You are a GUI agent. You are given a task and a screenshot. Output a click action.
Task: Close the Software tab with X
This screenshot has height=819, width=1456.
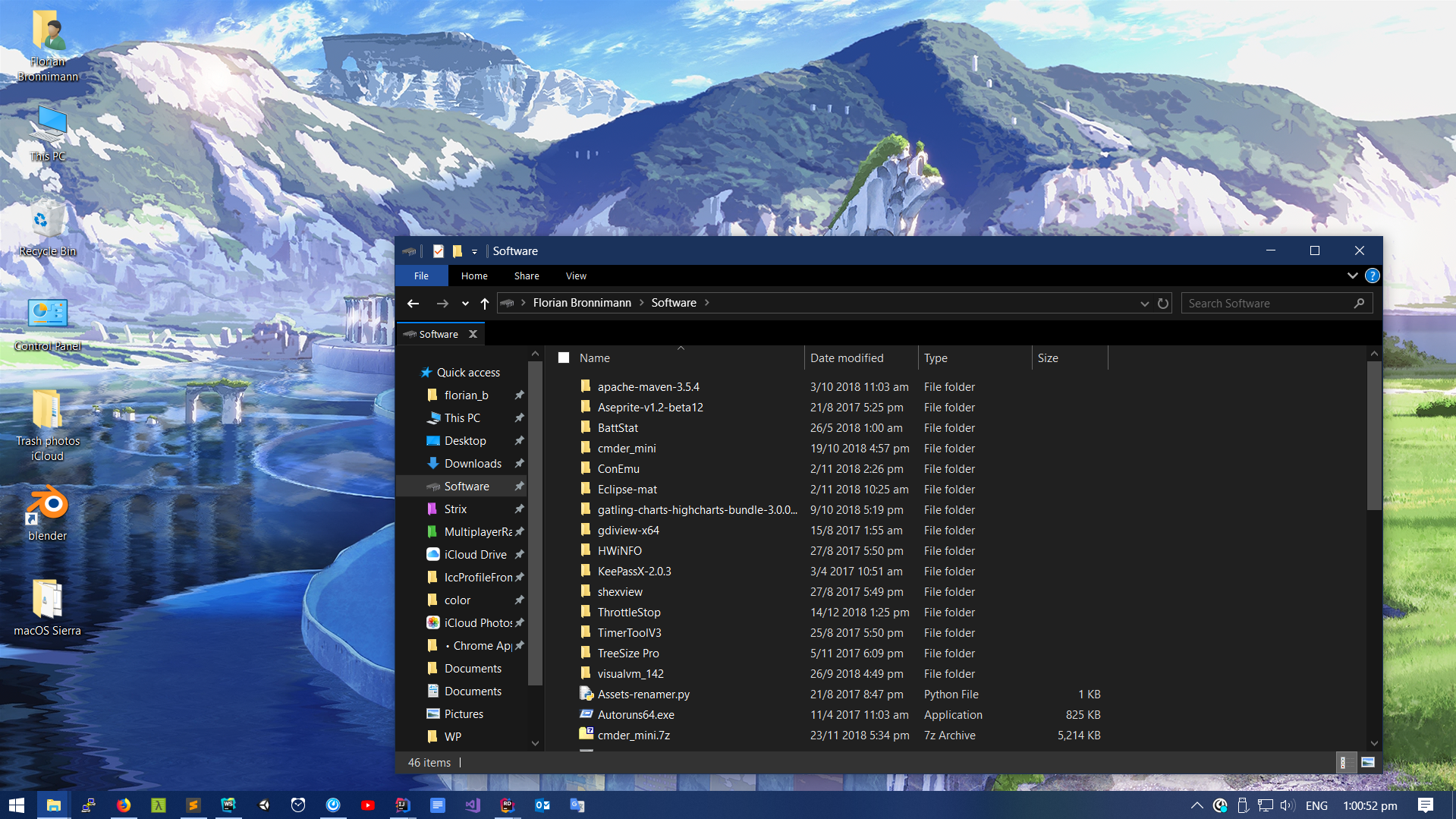[473, 334]
